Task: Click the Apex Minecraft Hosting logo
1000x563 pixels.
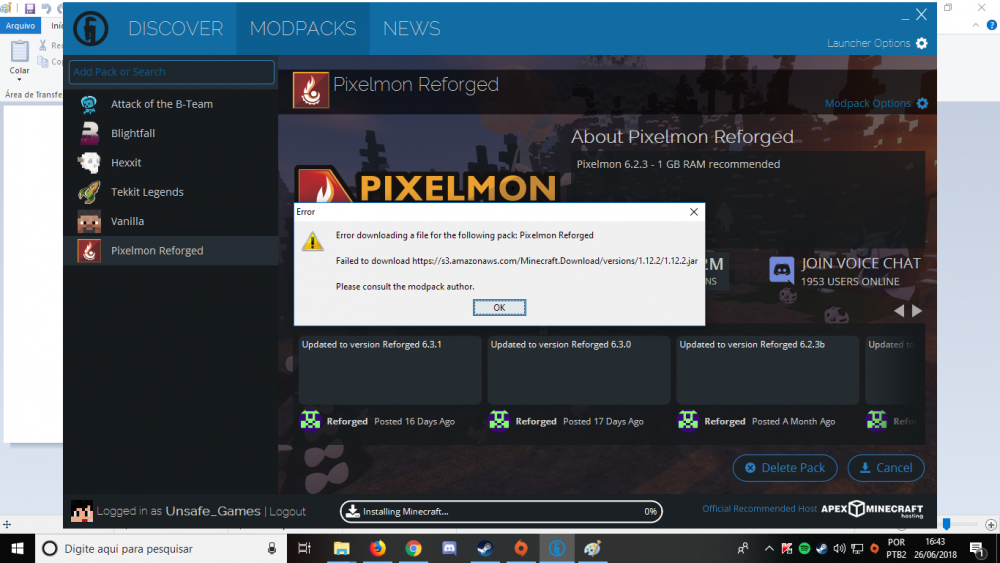Action: click(872, 509)
